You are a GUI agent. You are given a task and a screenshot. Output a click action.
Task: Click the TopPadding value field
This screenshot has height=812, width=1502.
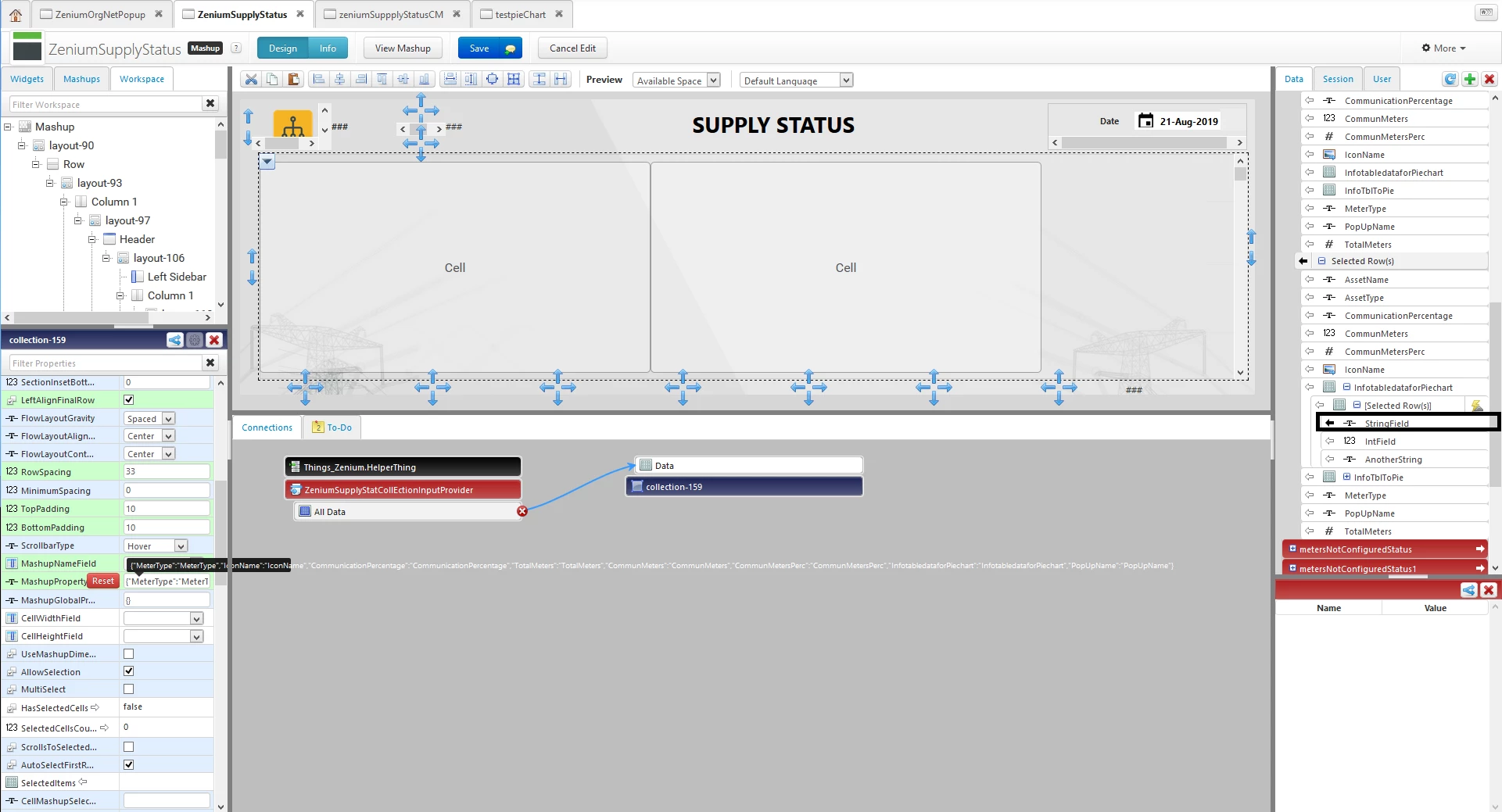167,508
